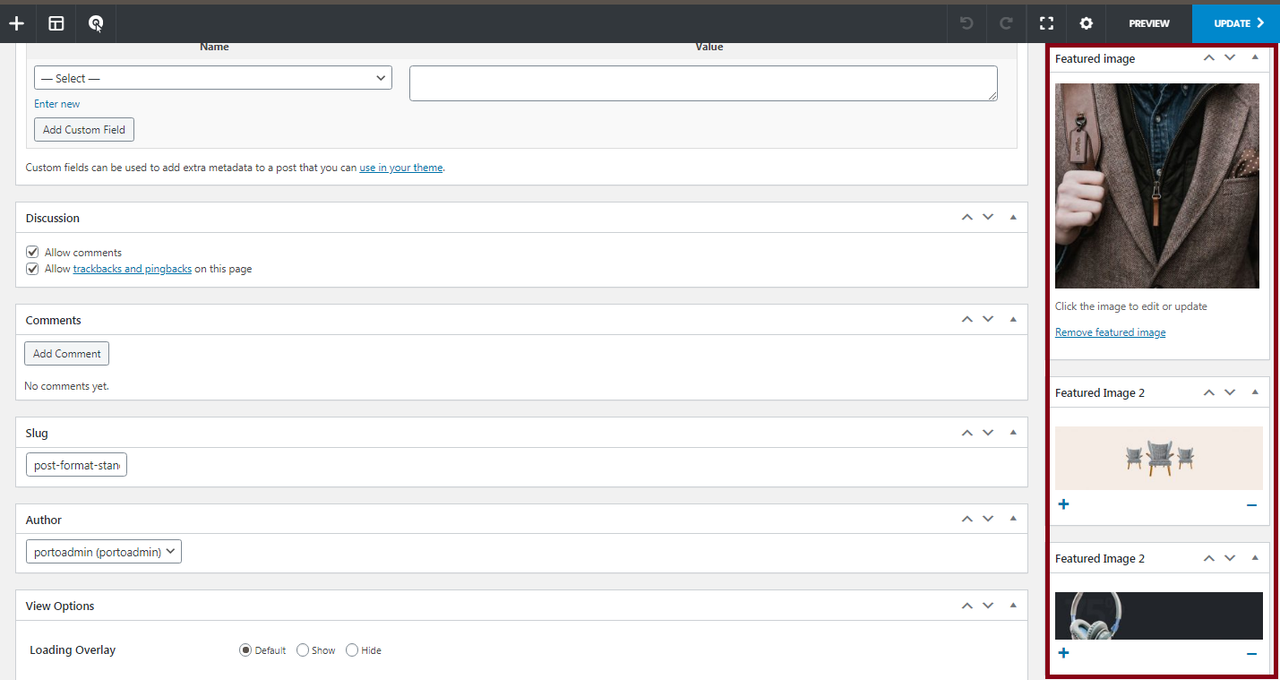This screenshot has width=1280, height=680.
Task: Click the redo arrow icon
Action: tap(1006, 23)
